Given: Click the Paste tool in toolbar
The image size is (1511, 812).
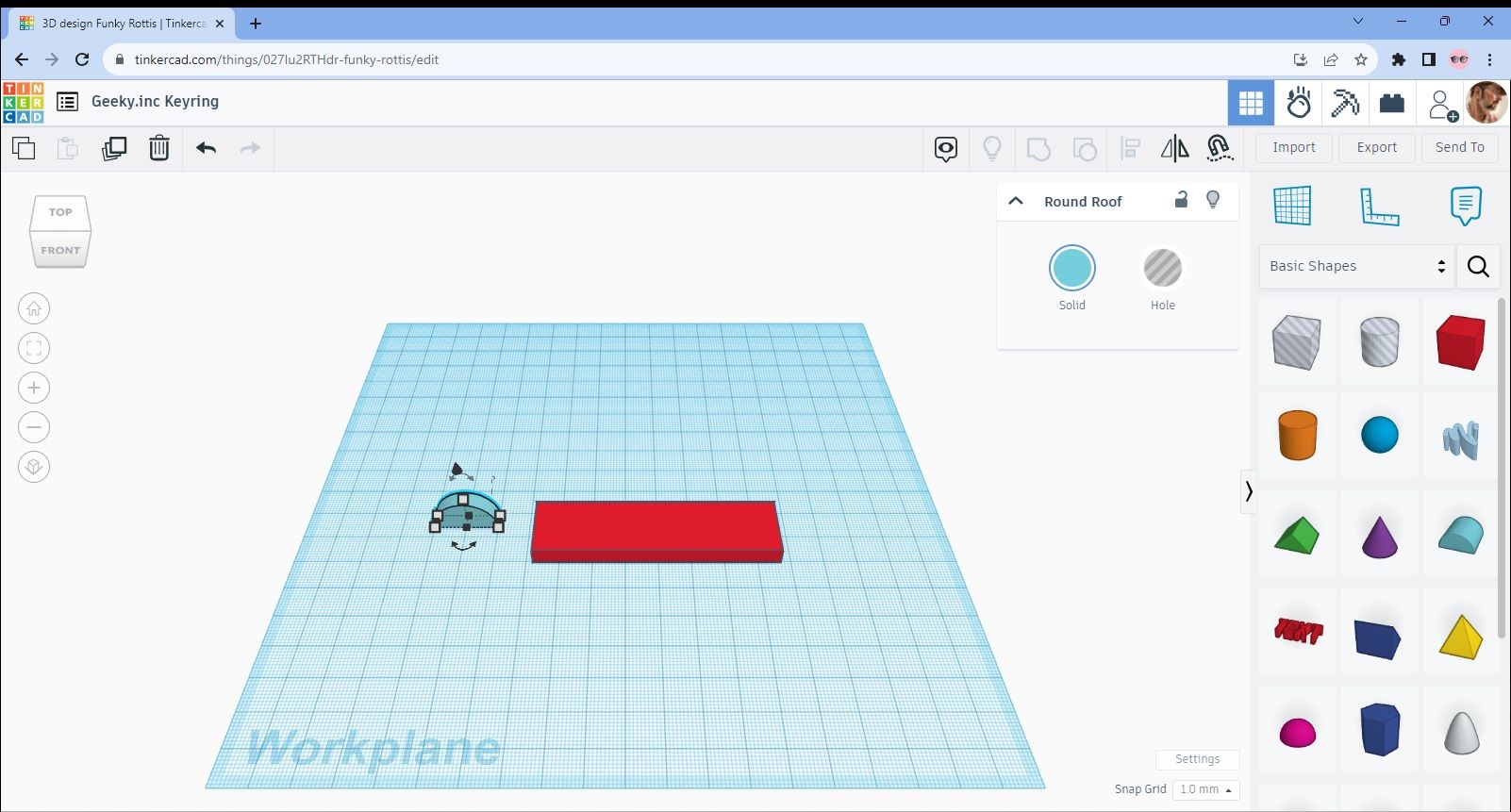Looking at the screenshot, I should (67, 148).
